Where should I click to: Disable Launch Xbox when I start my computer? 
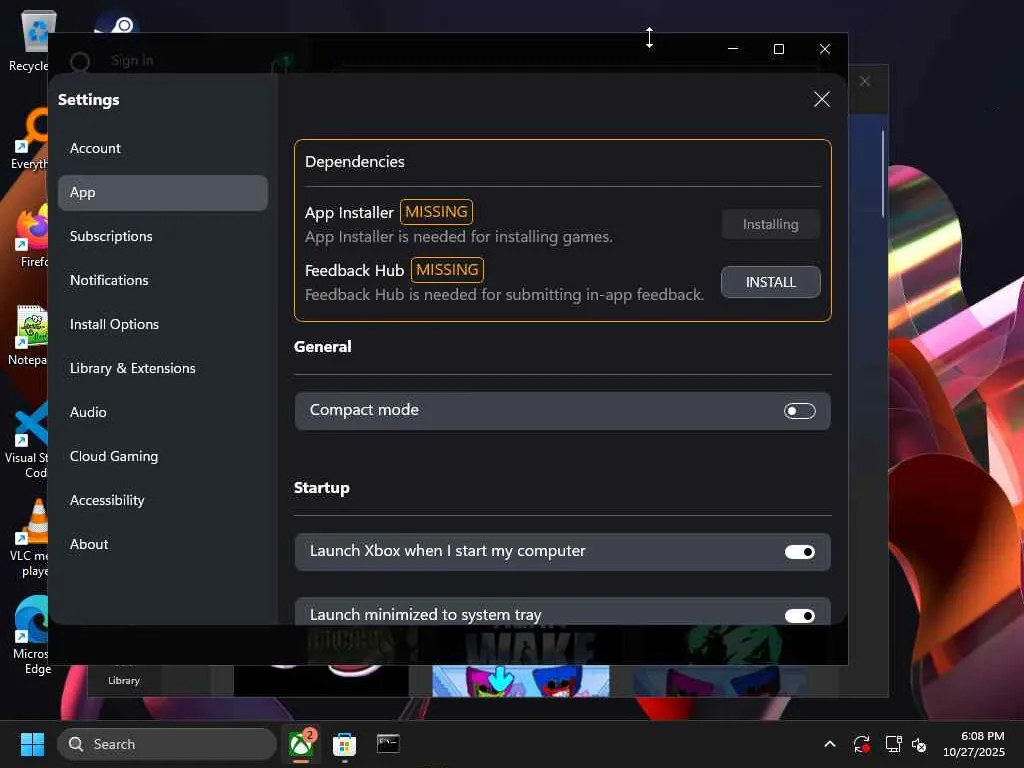coord(799,552)
